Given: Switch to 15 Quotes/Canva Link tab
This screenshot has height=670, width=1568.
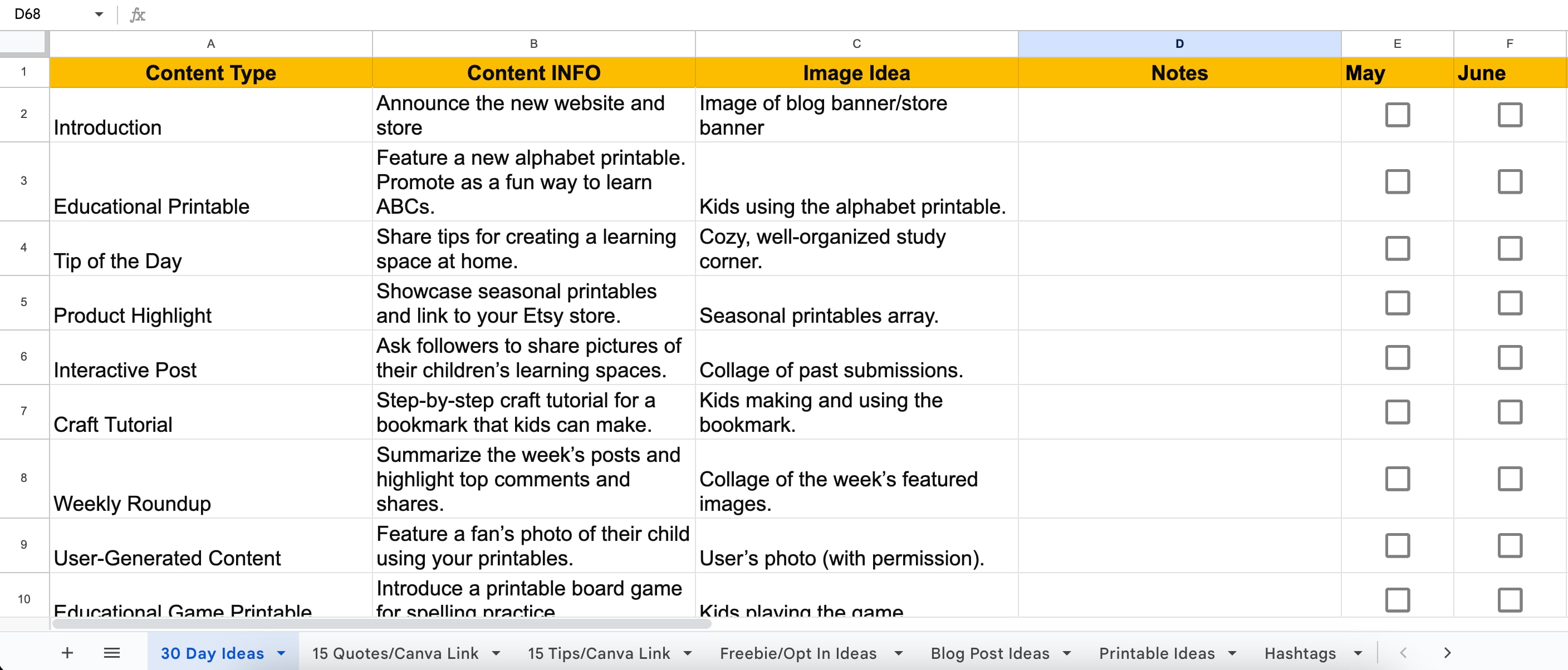Looking at the screenshot, I should (x=395, y=653).
